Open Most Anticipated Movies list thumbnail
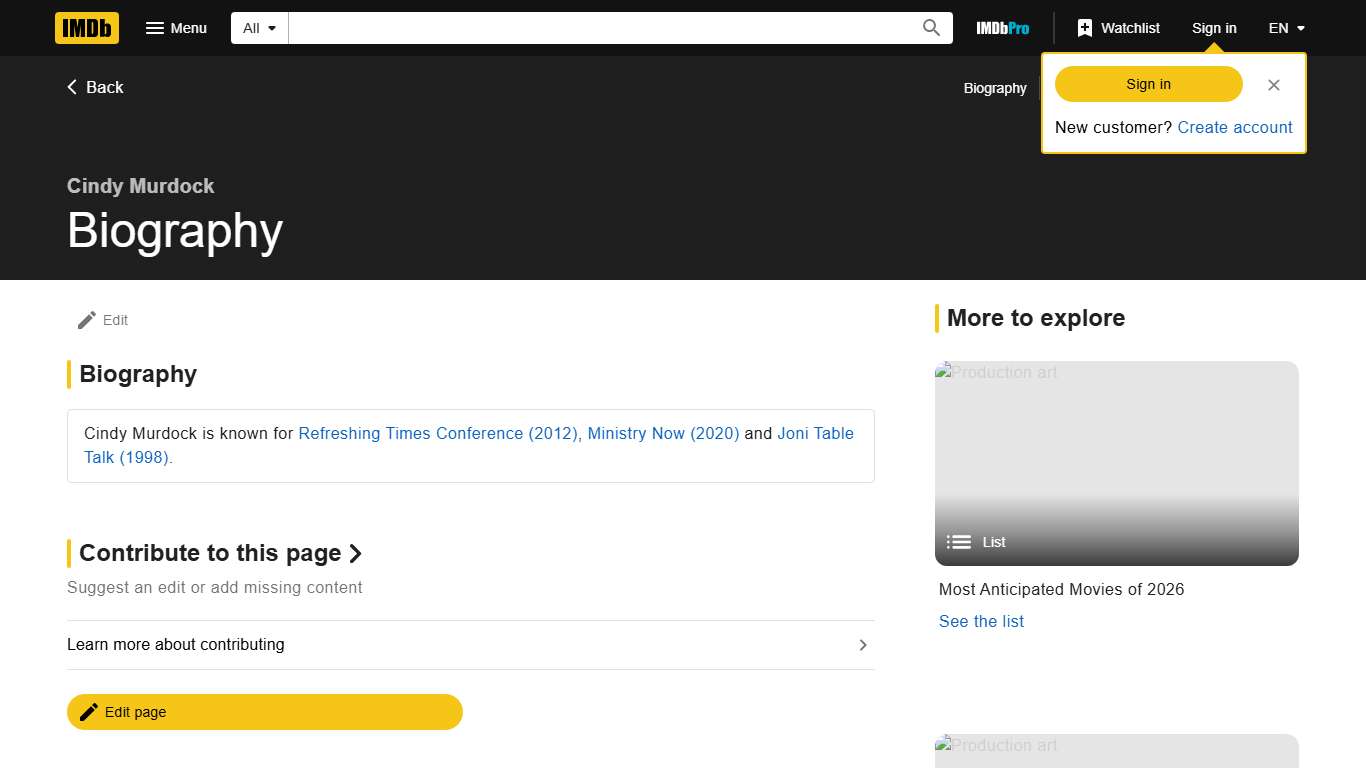The image size is (1366, 768). [x=1116, y=463]
